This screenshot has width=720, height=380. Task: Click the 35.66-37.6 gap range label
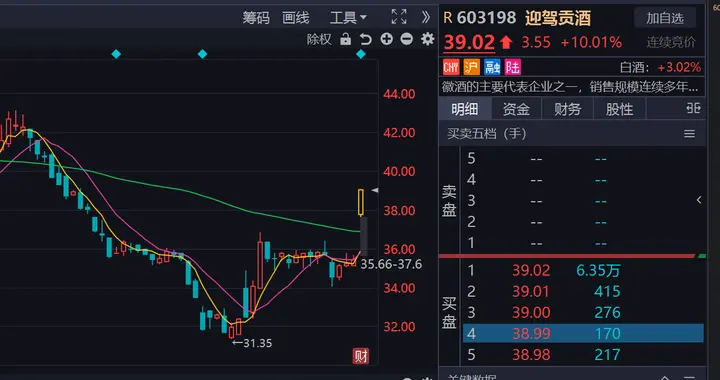pos(391,264)
